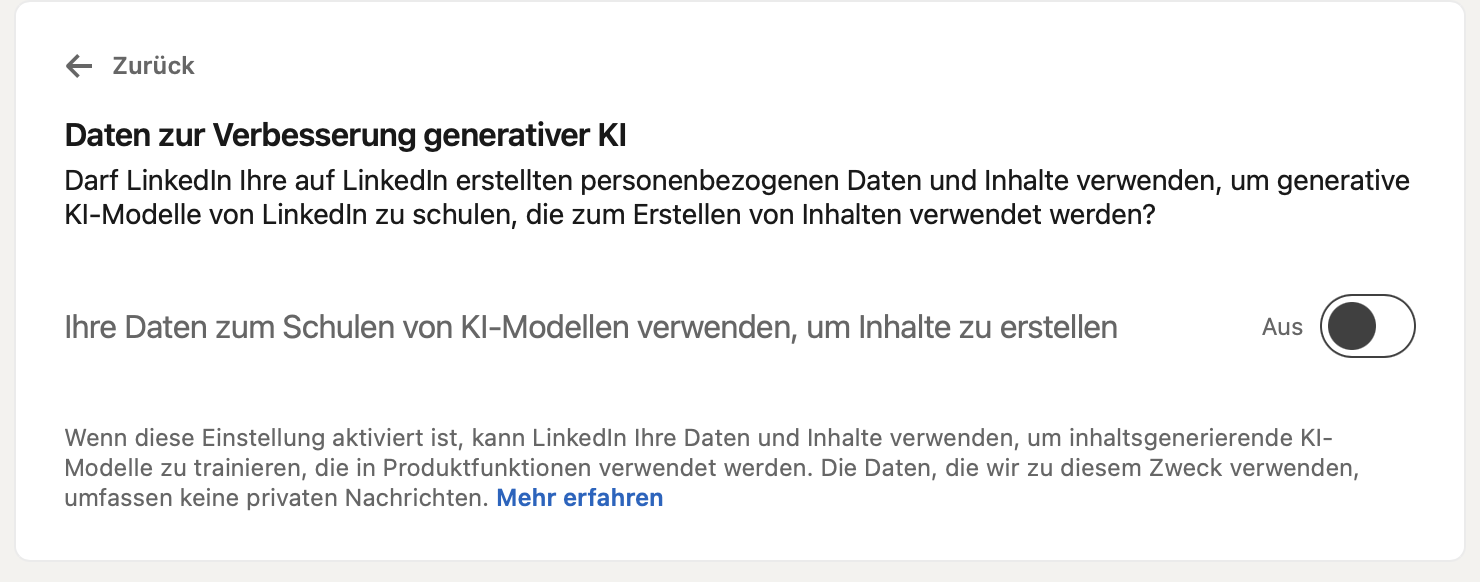Click the line starting "Modelle zu trainieren"
Image resolution: width=1480 pixels, height=582 pixels.
[711, 468]
